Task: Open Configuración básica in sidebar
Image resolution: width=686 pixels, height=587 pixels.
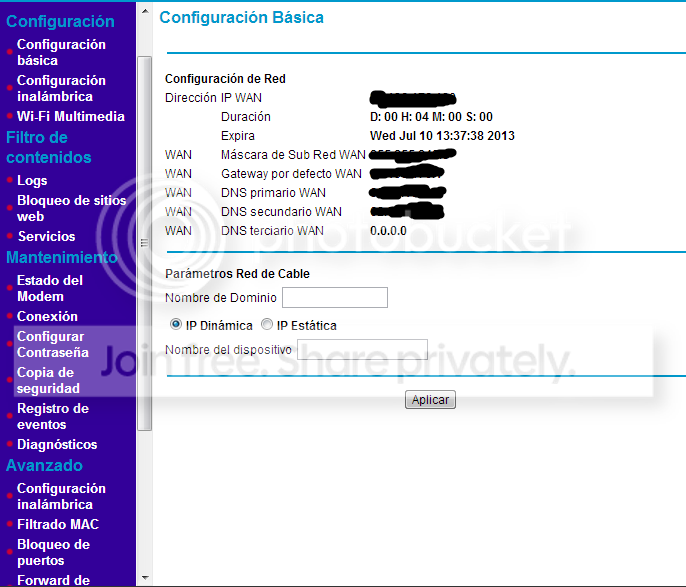Action: [x=60, y=52]
